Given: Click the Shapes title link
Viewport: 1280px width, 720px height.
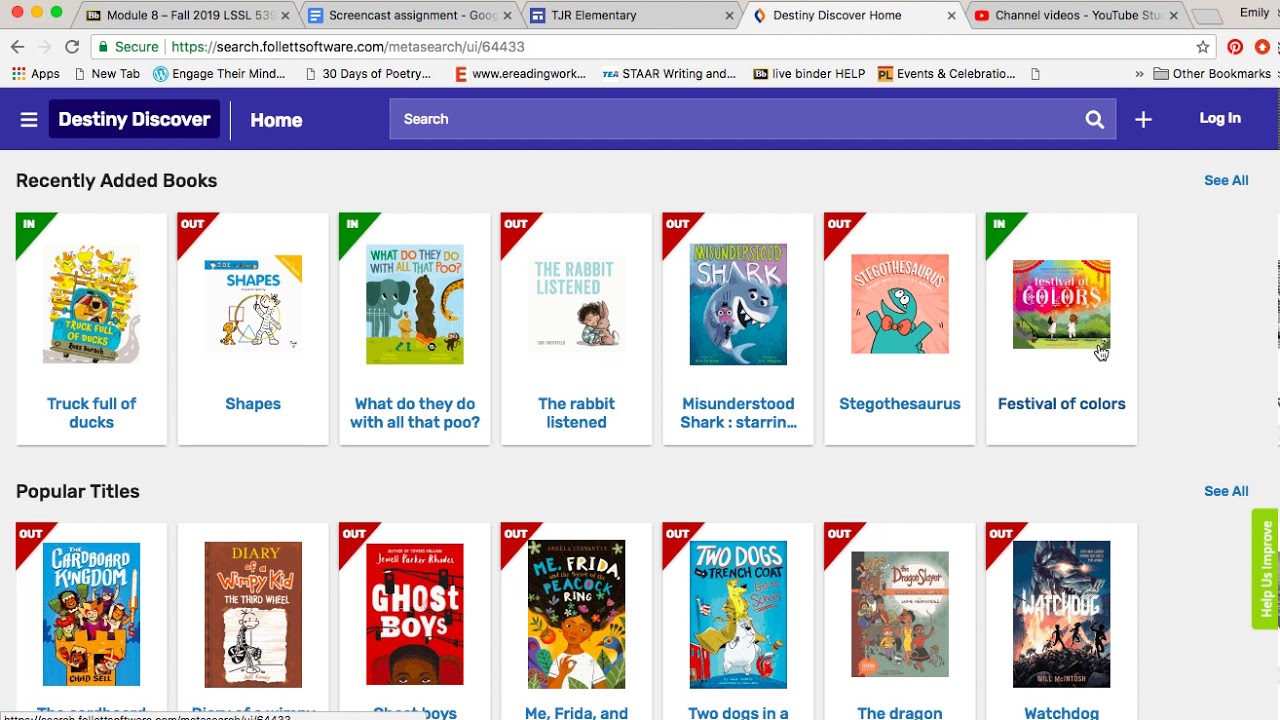Looking at the screenshot, I should (253, 404).
